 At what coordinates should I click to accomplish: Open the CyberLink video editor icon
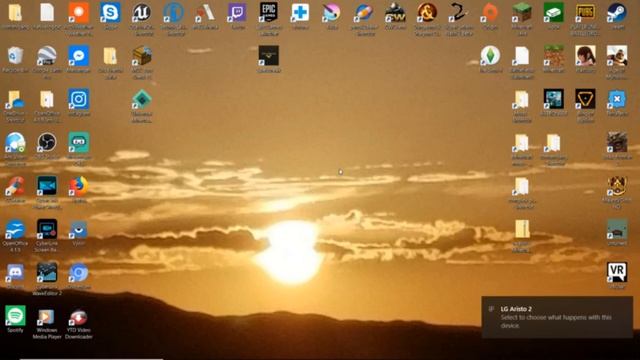click(x=47, y=186)
